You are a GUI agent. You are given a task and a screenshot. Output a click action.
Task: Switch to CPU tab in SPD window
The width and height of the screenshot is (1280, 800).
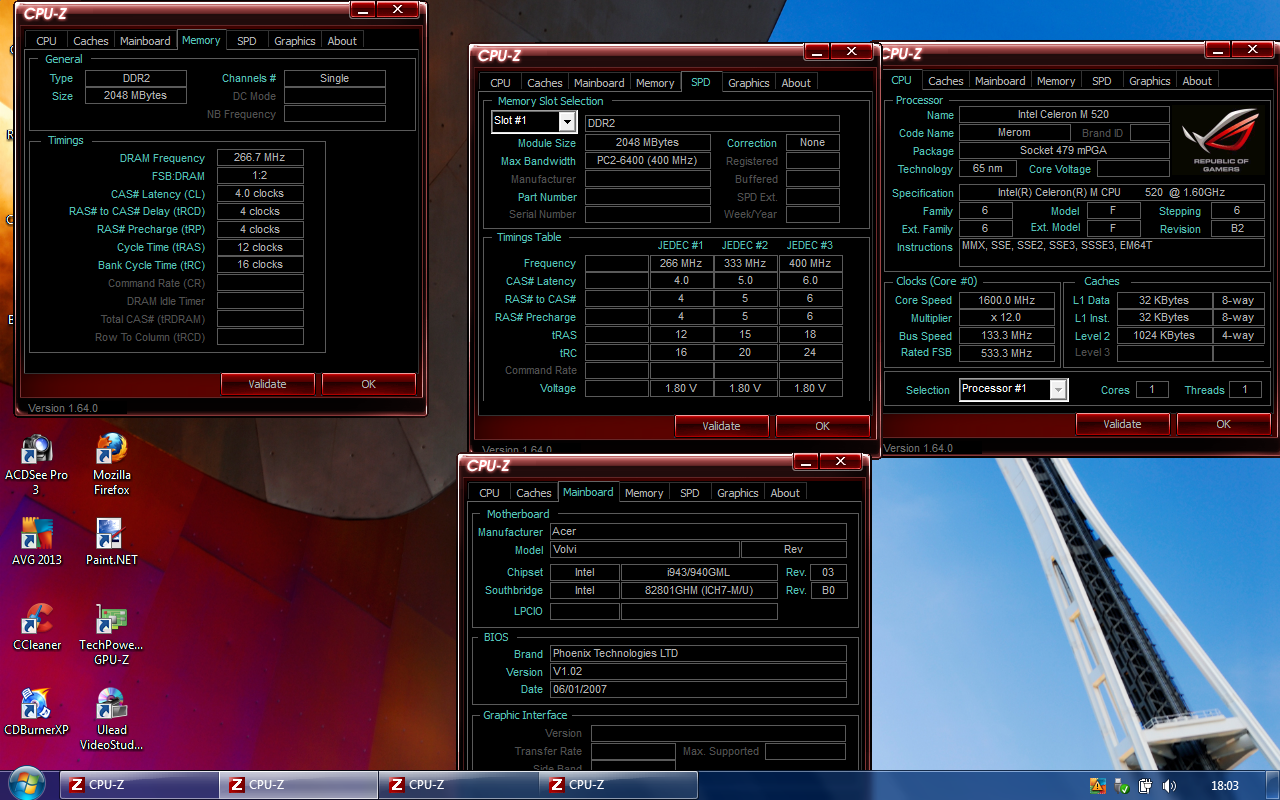point(500,83)
